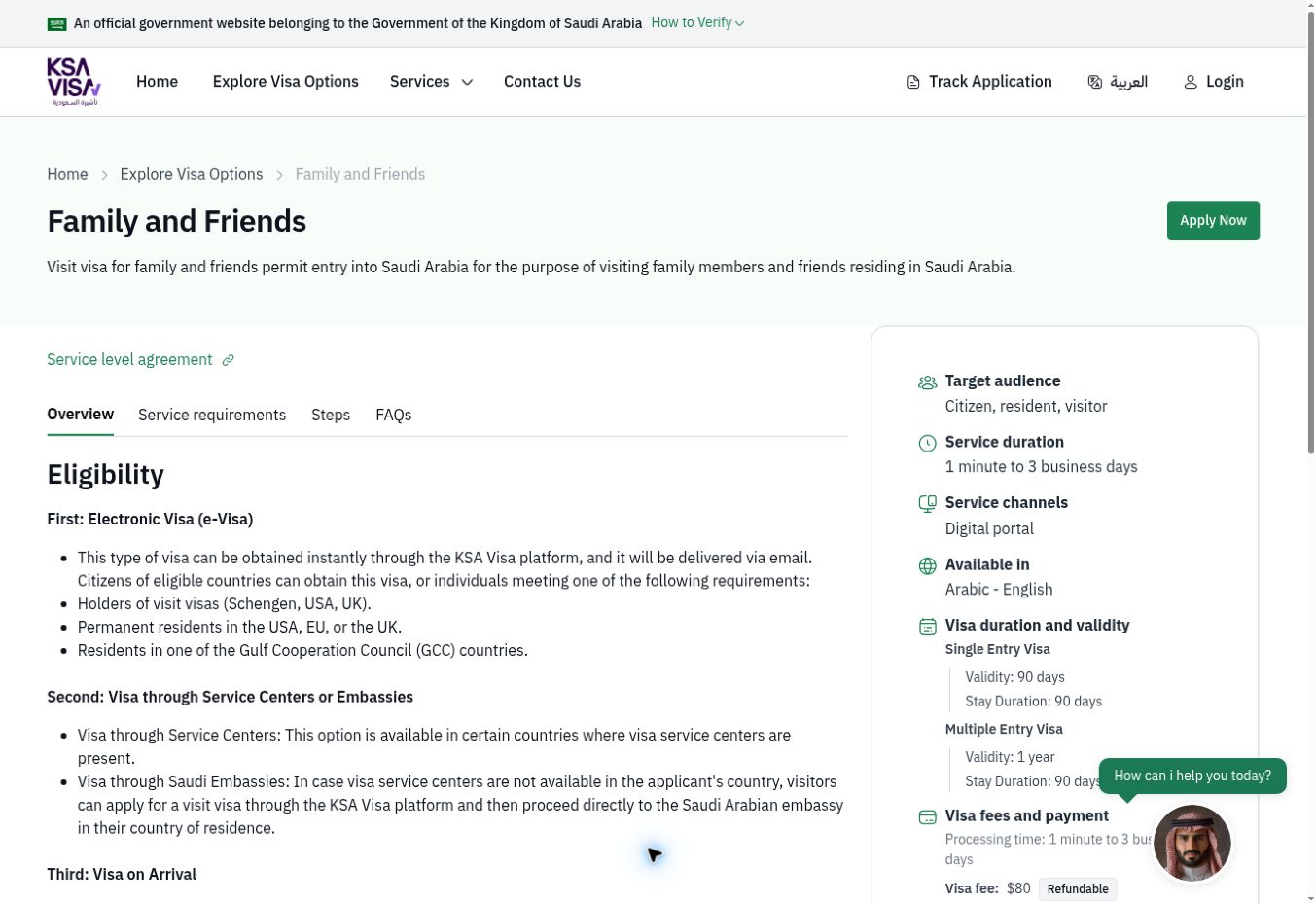This screenshot has width=1316, height=904.
Task: Open the chat assistant avatar
Action: (x=1192, y=843)
